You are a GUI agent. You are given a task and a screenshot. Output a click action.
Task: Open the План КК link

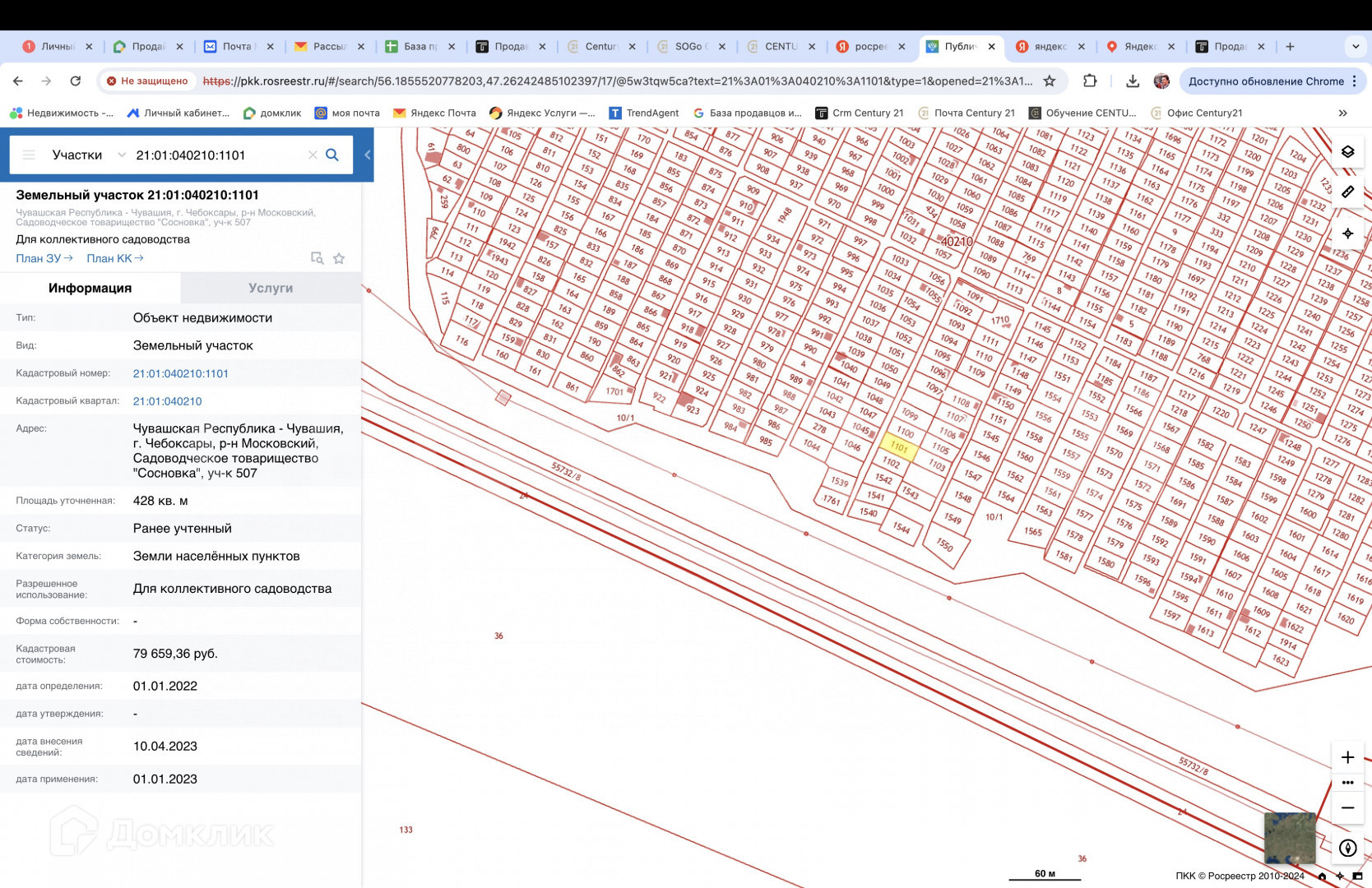click(x=114, y=259)
